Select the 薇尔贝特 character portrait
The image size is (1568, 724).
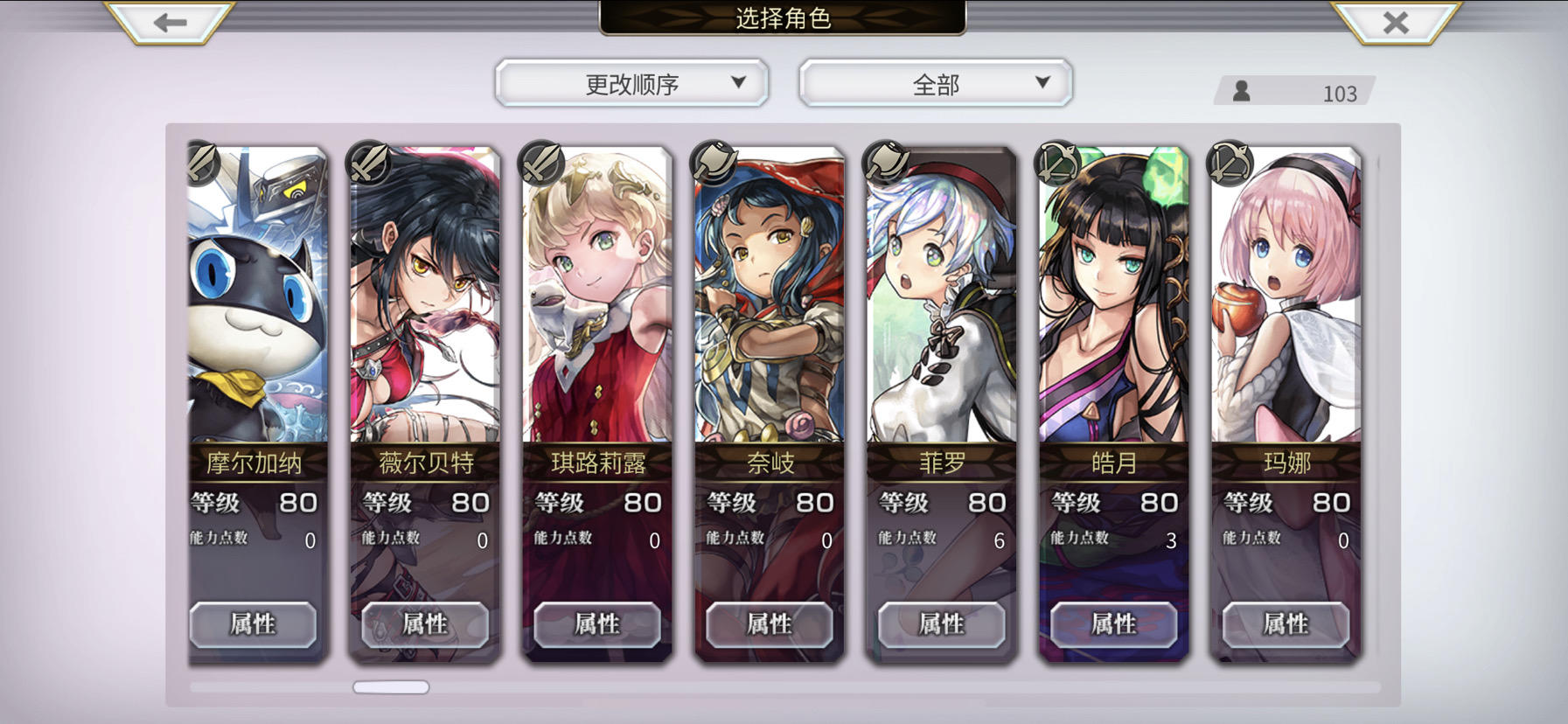[x=425, y=296]
